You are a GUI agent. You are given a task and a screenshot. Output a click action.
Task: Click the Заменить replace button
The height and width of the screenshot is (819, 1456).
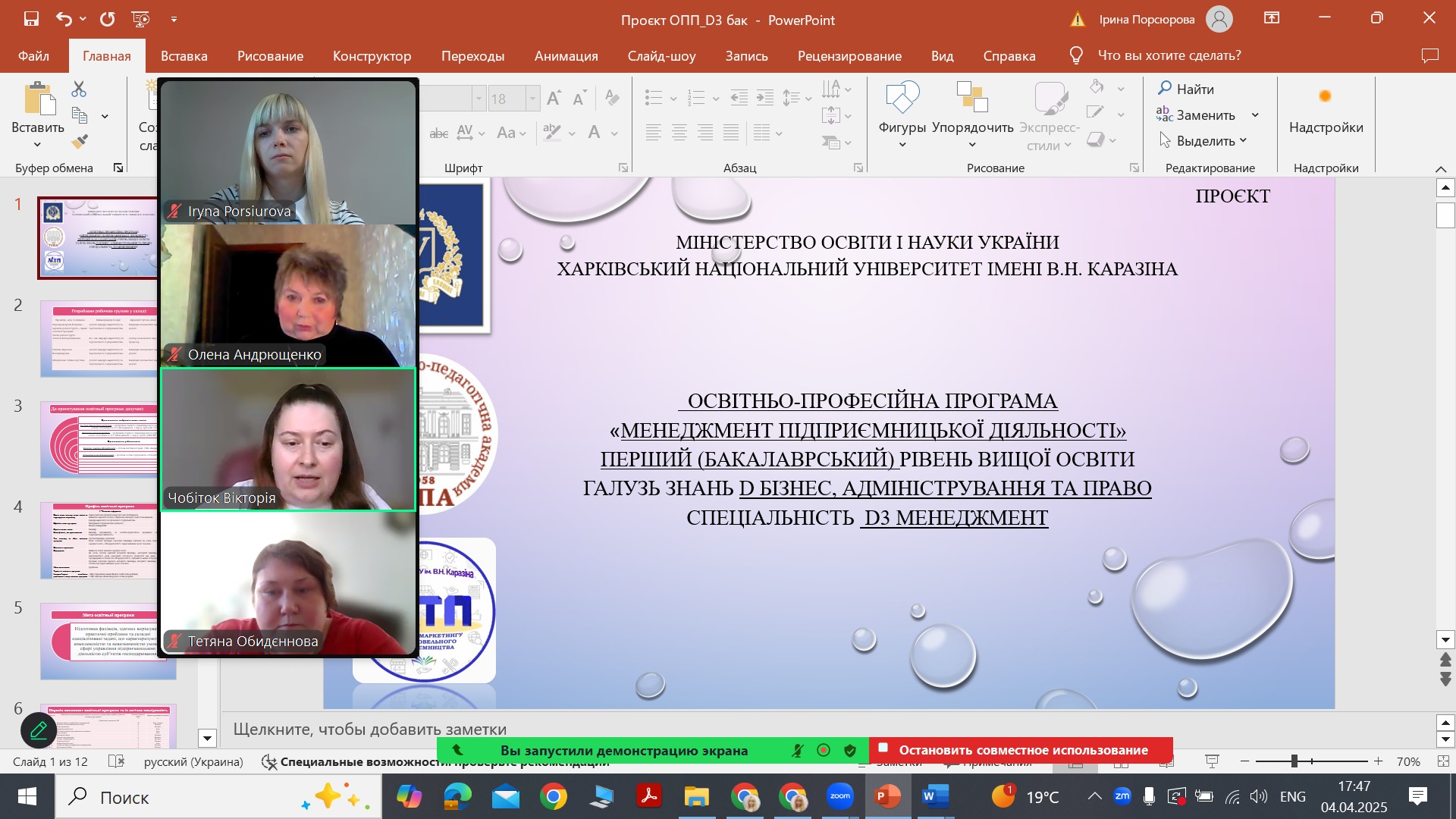[x=1205, y=115]
